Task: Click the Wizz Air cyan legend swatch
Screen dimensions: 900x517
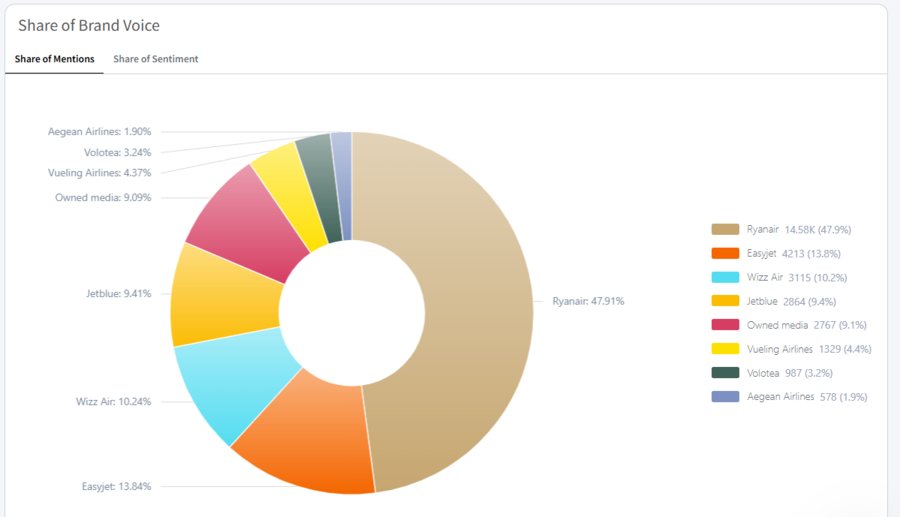Action: pos(725,277)
